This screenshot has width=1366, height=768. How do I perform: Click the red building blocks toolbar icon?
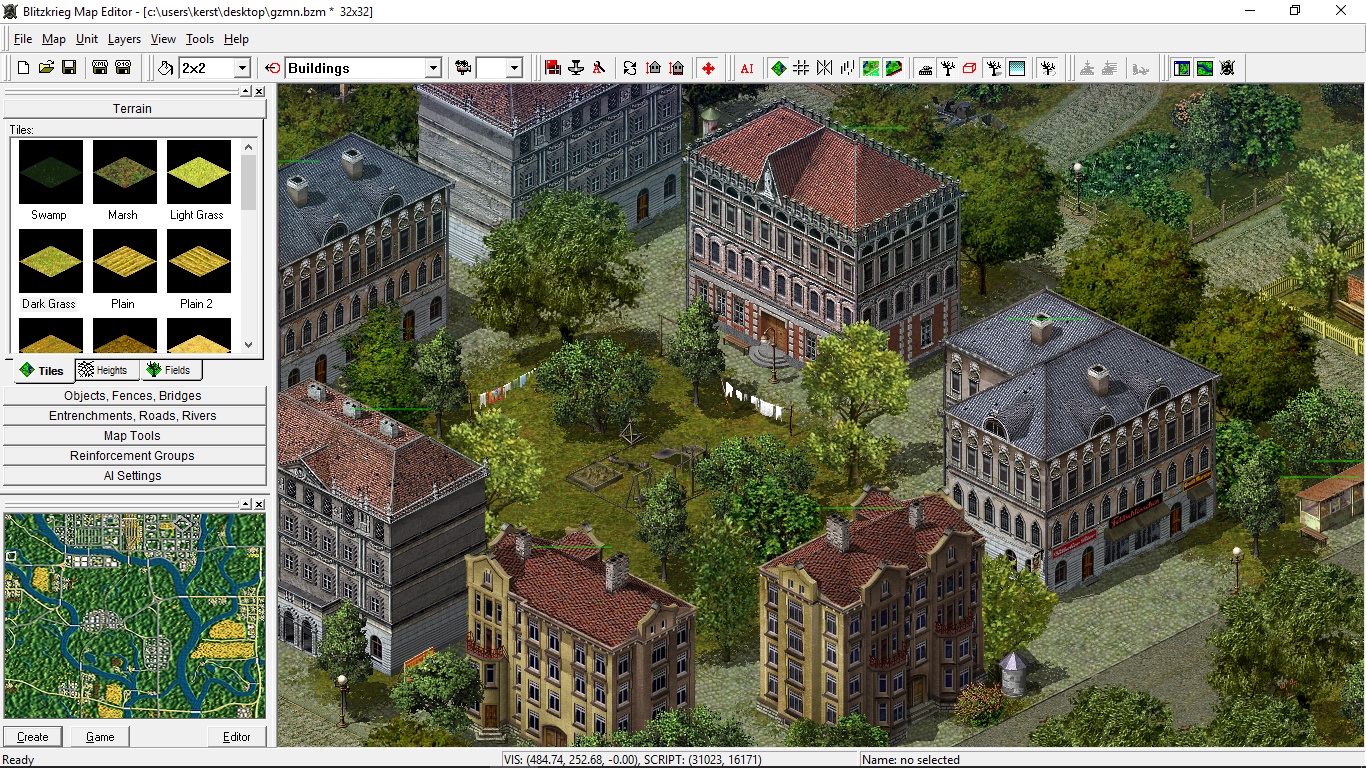pyautogui.click(x=553, y=68)
